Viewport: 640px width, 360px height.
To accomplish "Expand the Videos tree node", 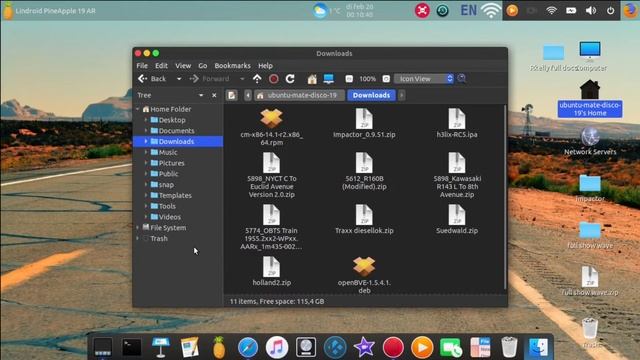I will click(x=146, y=217).
